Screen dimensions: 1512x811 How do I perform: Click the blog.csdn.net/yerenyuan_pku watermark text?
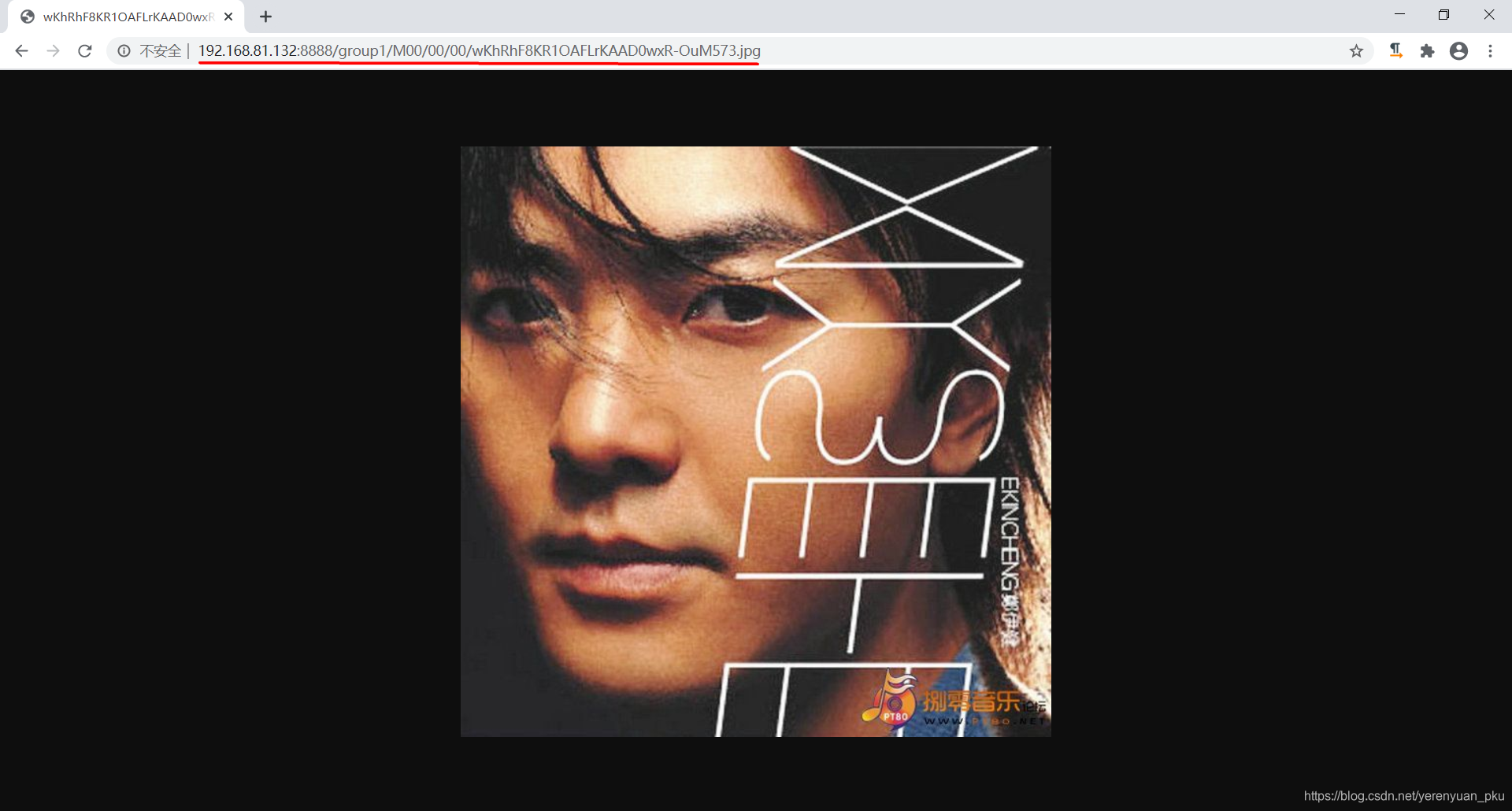1403,796
